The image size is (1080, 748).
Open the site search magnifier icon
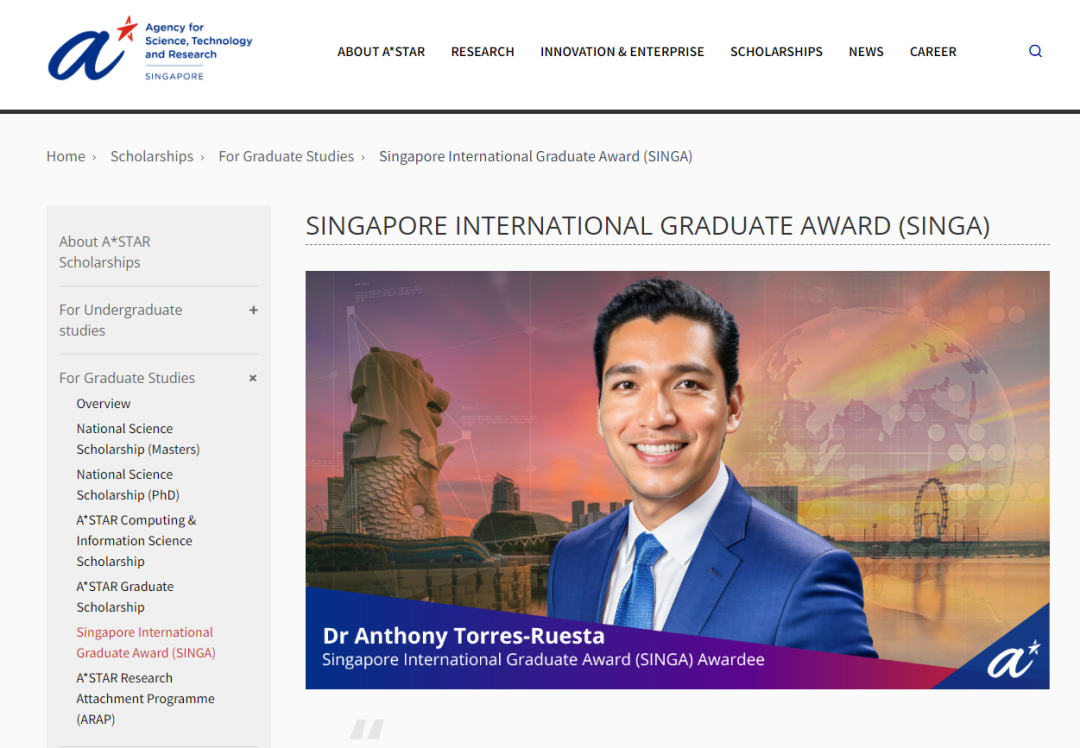pos(1035,51)
